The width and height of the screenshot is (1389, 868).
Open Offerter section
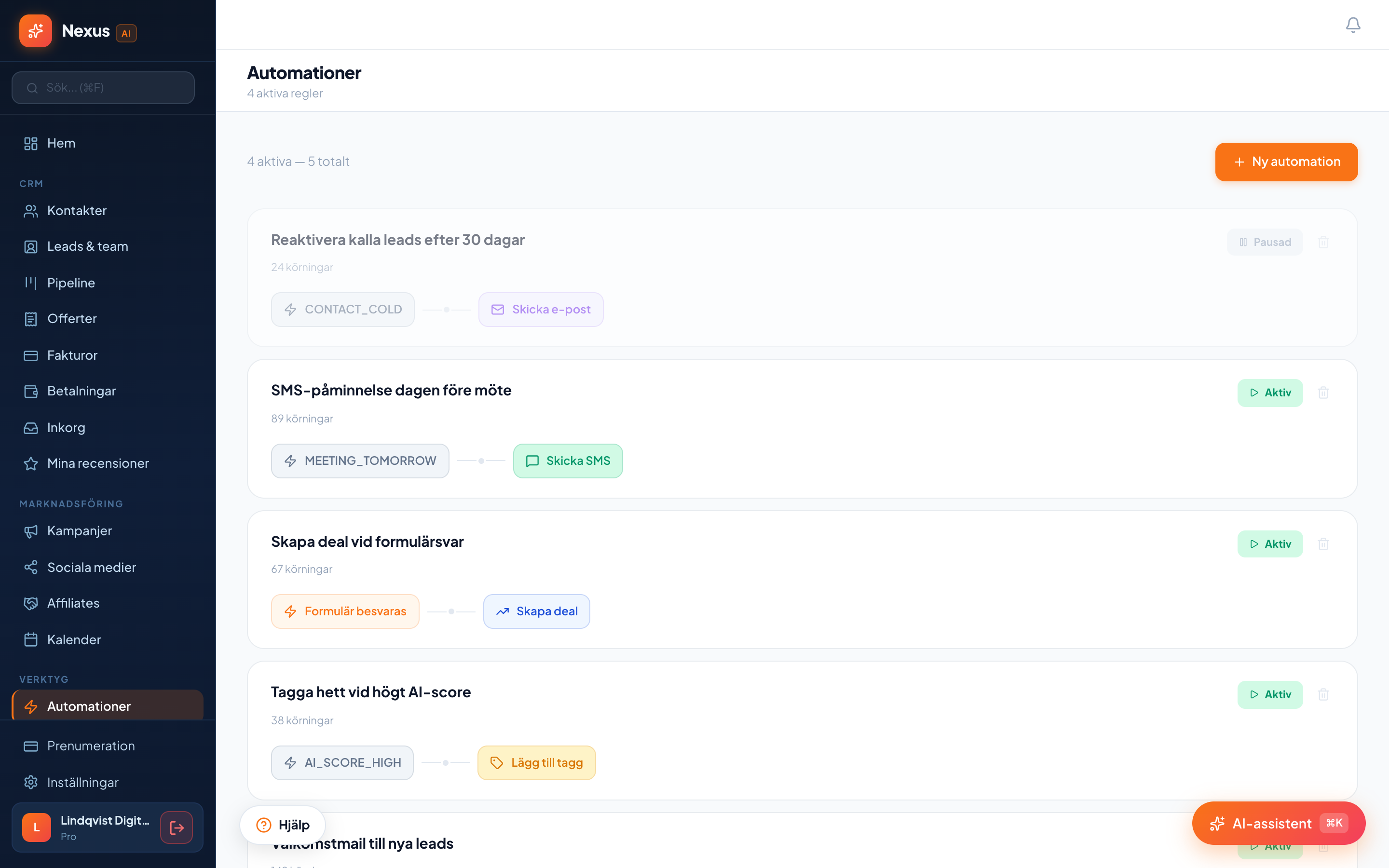pos(108,319)
